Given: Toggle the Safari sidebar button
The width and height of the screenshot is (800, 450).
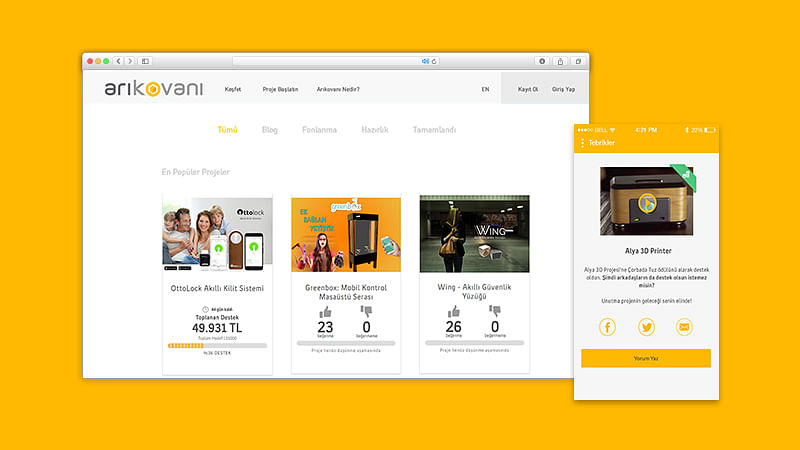Looking at the screenshot, I should pos(145,61).
